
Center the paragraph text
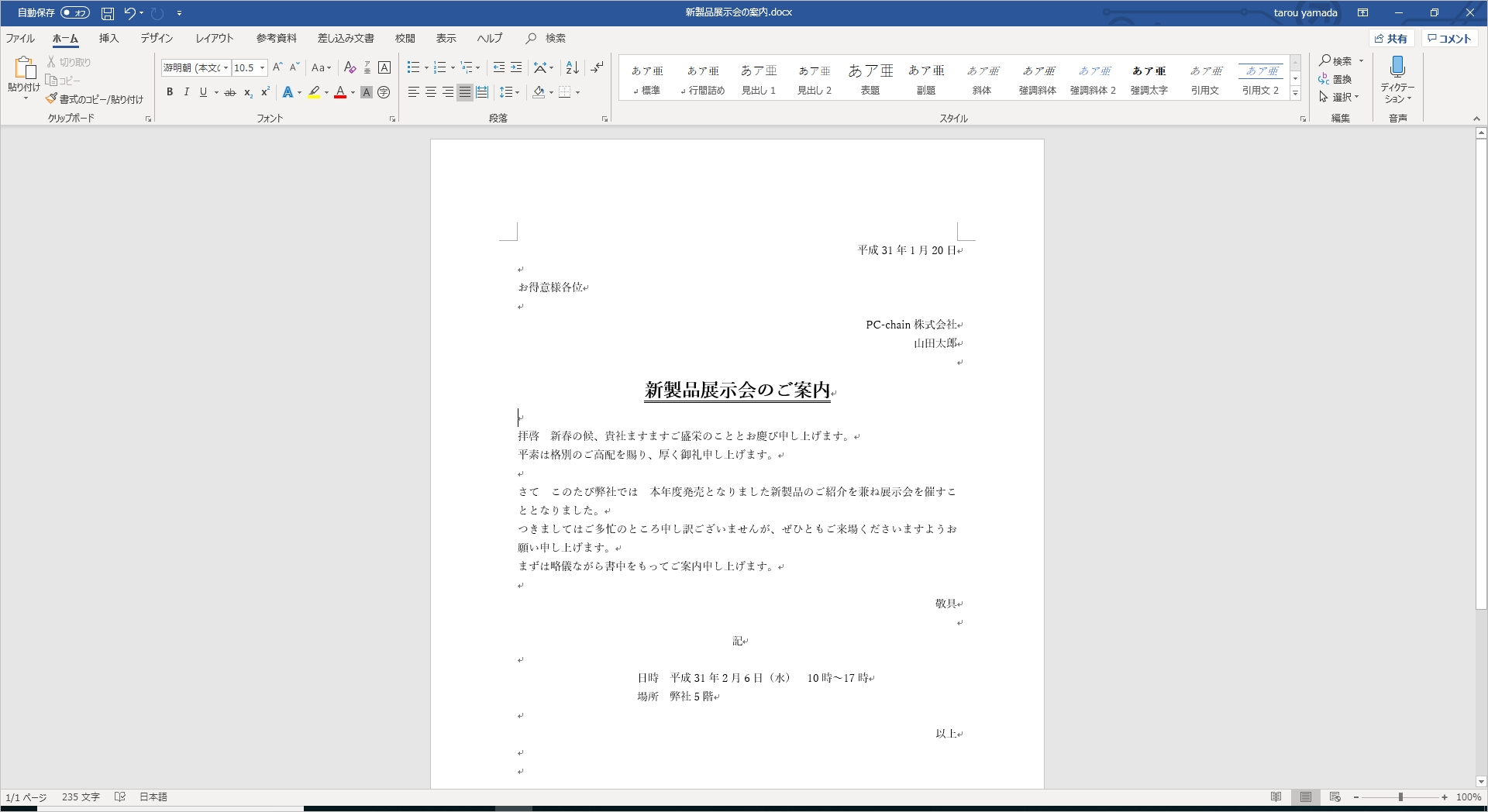tap(431, 92)
